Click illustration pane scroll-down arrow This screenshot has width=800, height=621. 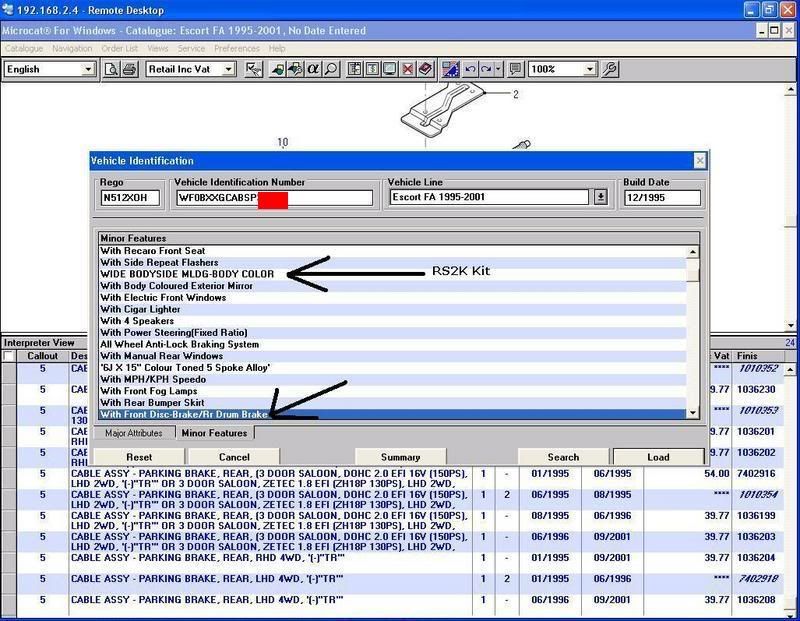point(790,326)
